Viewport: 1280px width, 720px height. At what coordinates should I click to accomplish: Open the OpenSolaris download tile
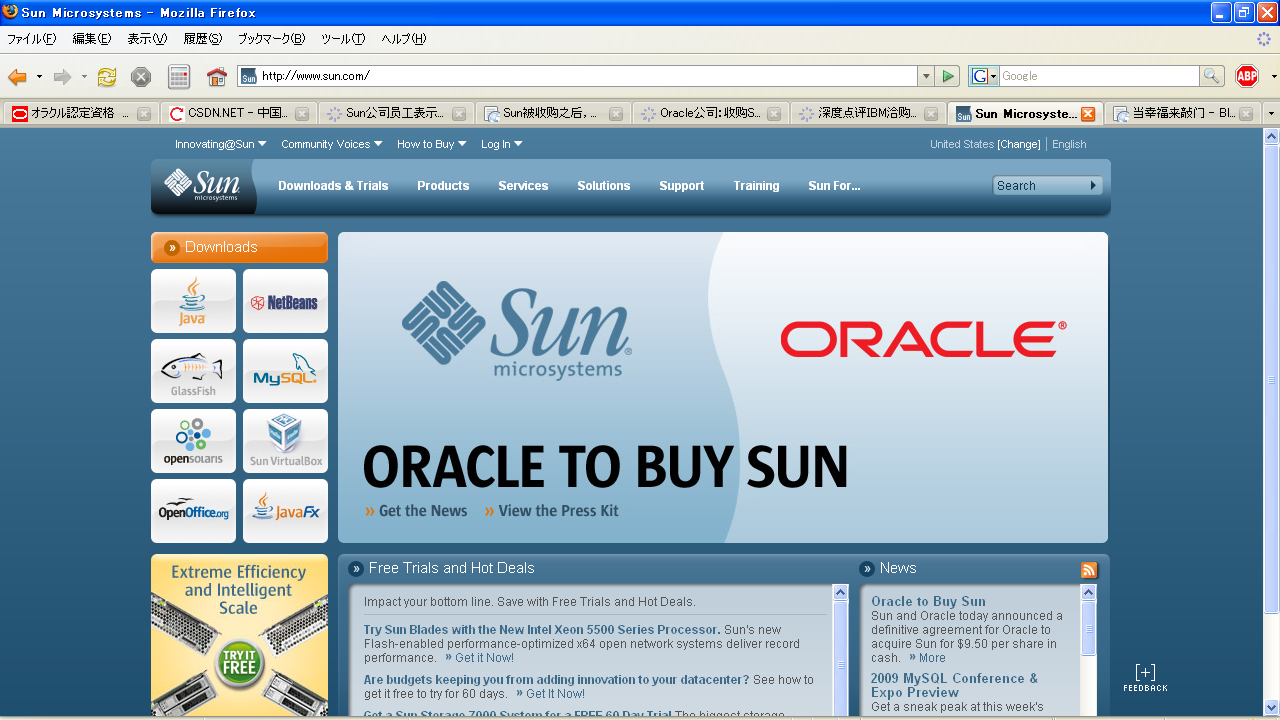pos(193,441)
